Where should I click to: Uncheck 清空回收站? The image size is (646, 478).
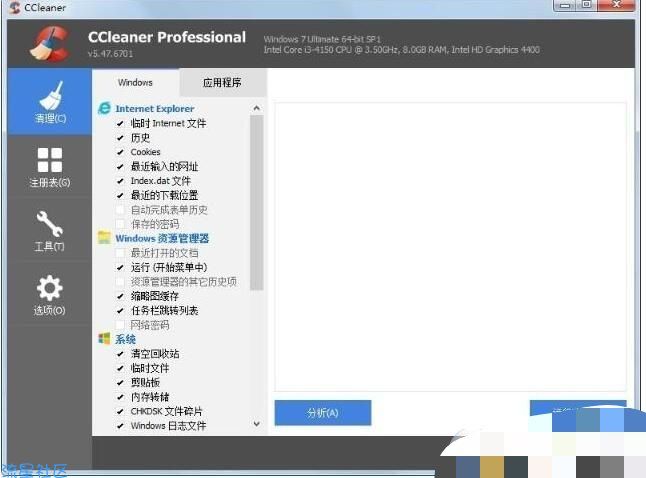pos(120,354)
